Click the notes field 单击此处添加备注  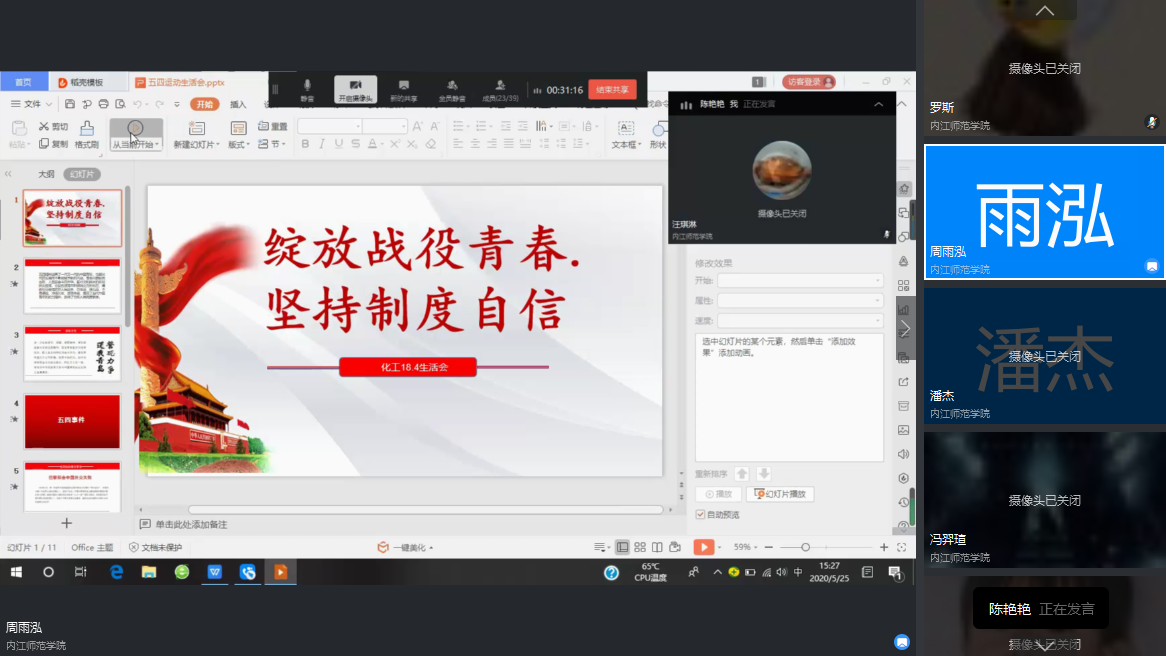pos(191,524)
